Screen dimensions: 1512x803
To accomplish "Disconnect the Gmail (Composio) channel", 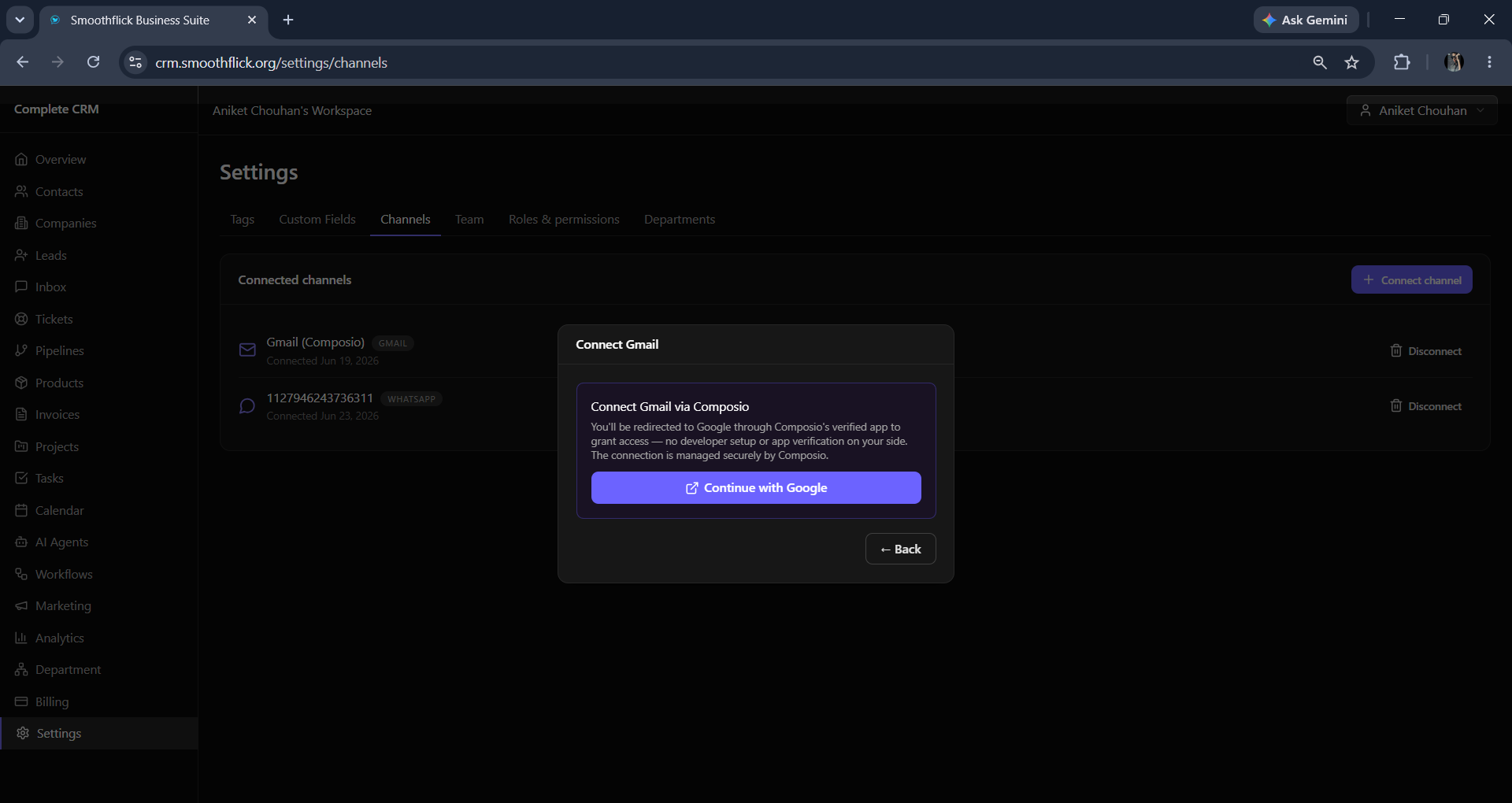I will [1426, 351].
